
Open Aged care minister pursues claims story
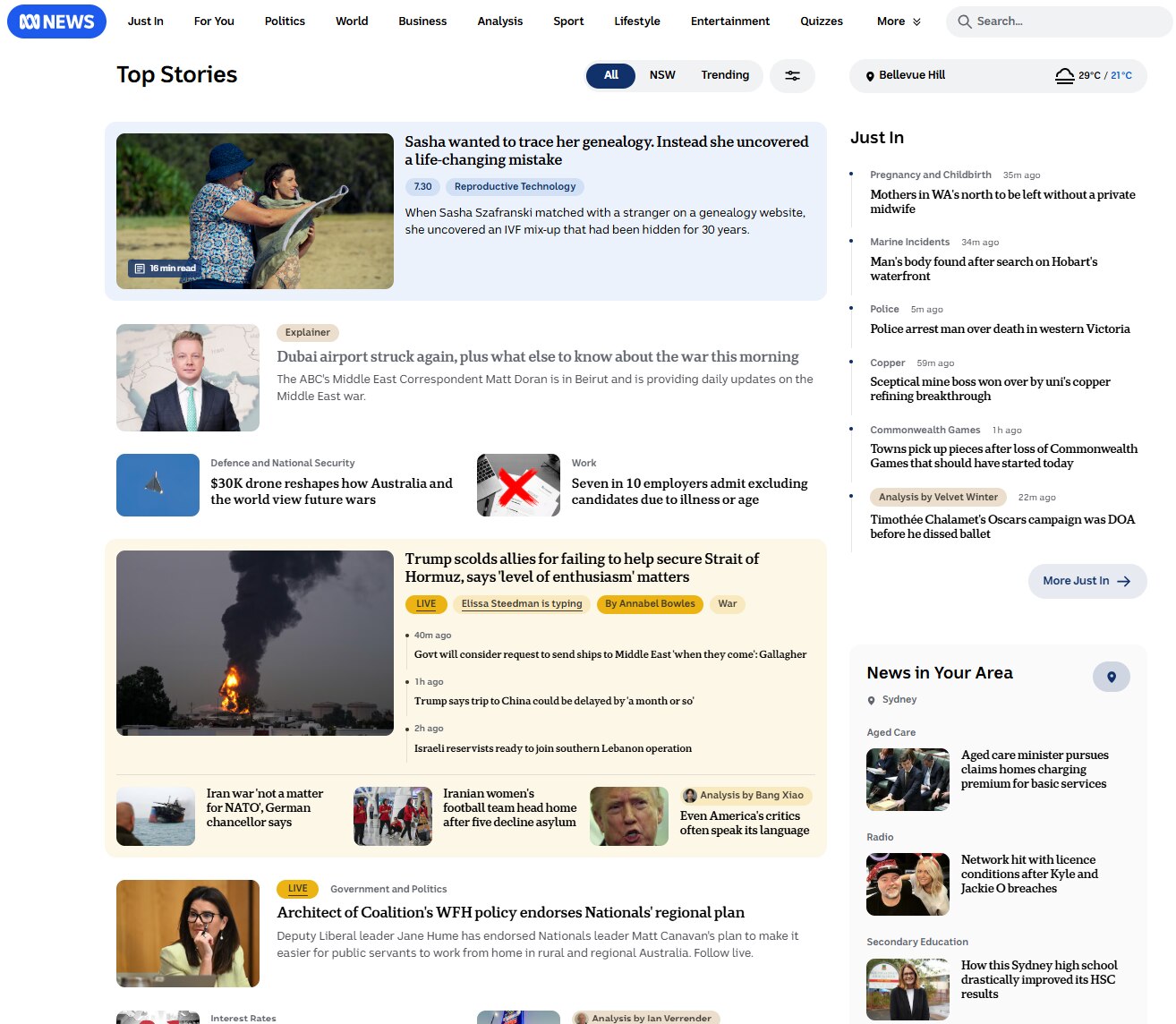coord(1035,770)
